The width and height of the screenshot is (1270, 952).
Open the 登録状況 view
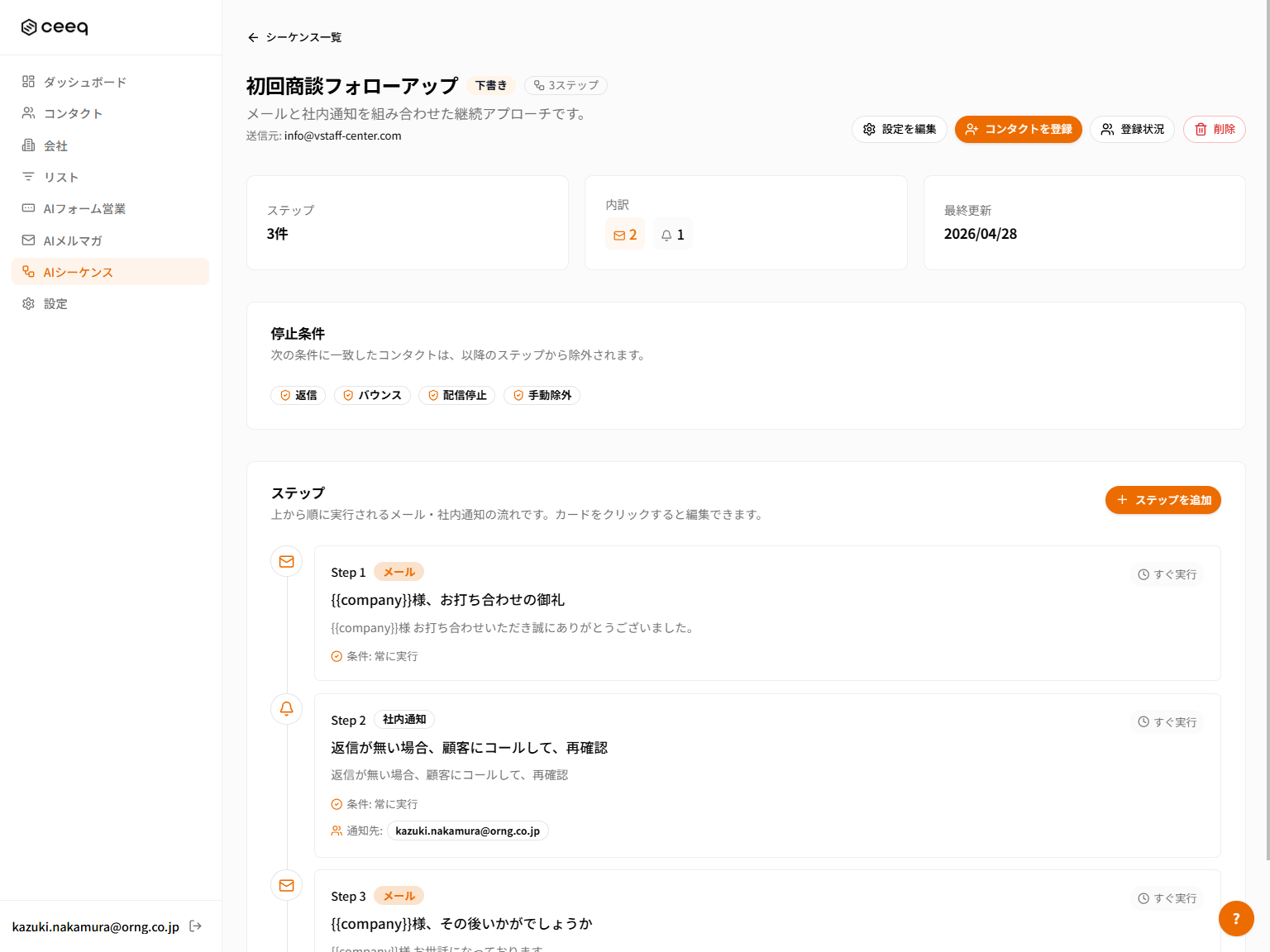click(1132, 129)
